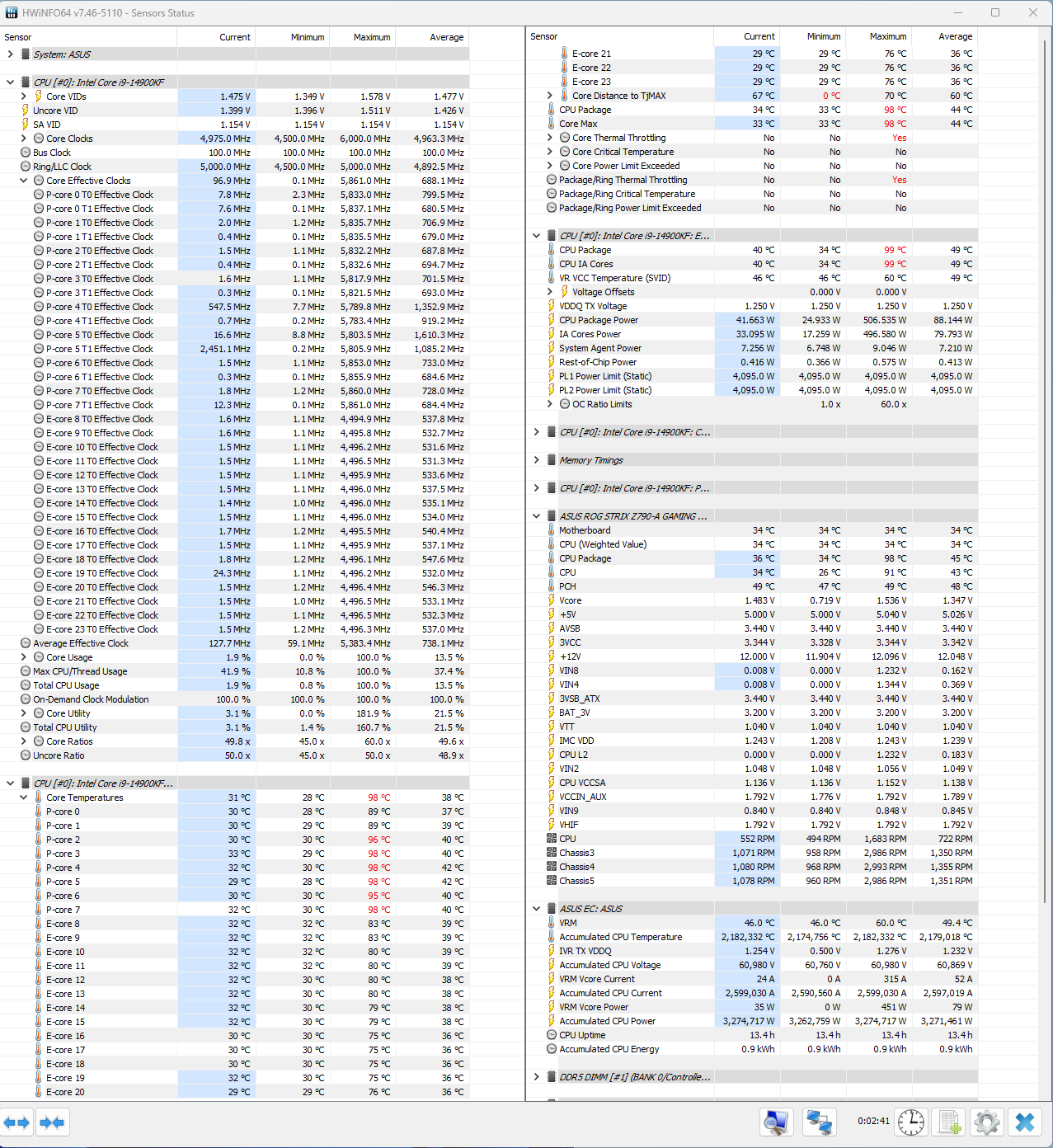
Task: Click the expand-columns blue arrows icon
Action: coord(16,1122)
